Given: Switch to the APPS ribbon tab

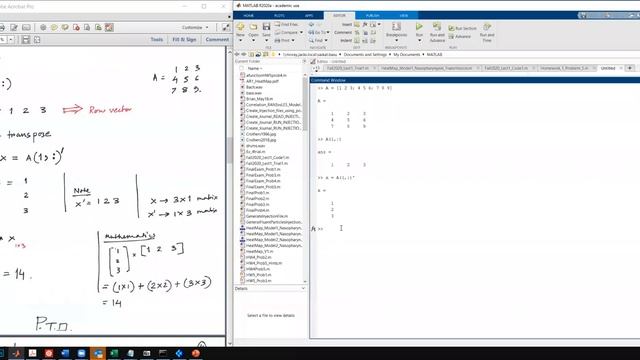Looking at the screenshot, I should (x=309, y=16).
